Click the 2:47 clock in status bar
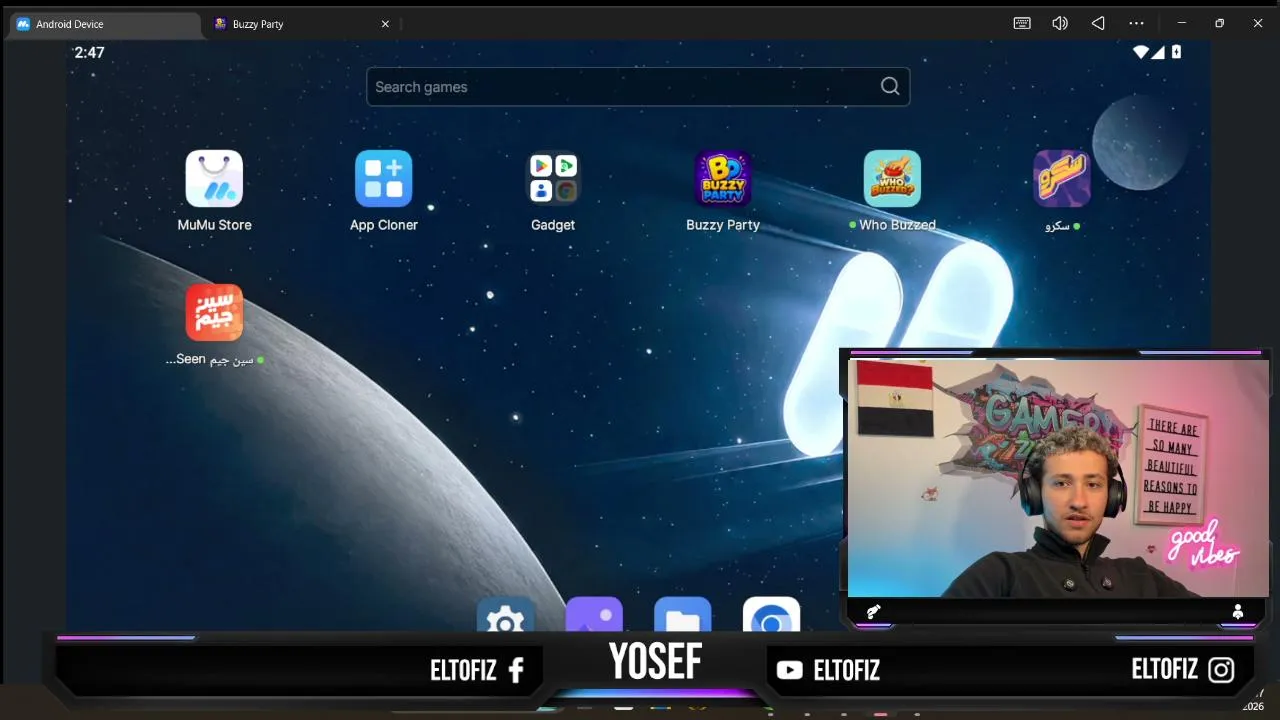The image size is (1280, 720). tap(89, 52)
